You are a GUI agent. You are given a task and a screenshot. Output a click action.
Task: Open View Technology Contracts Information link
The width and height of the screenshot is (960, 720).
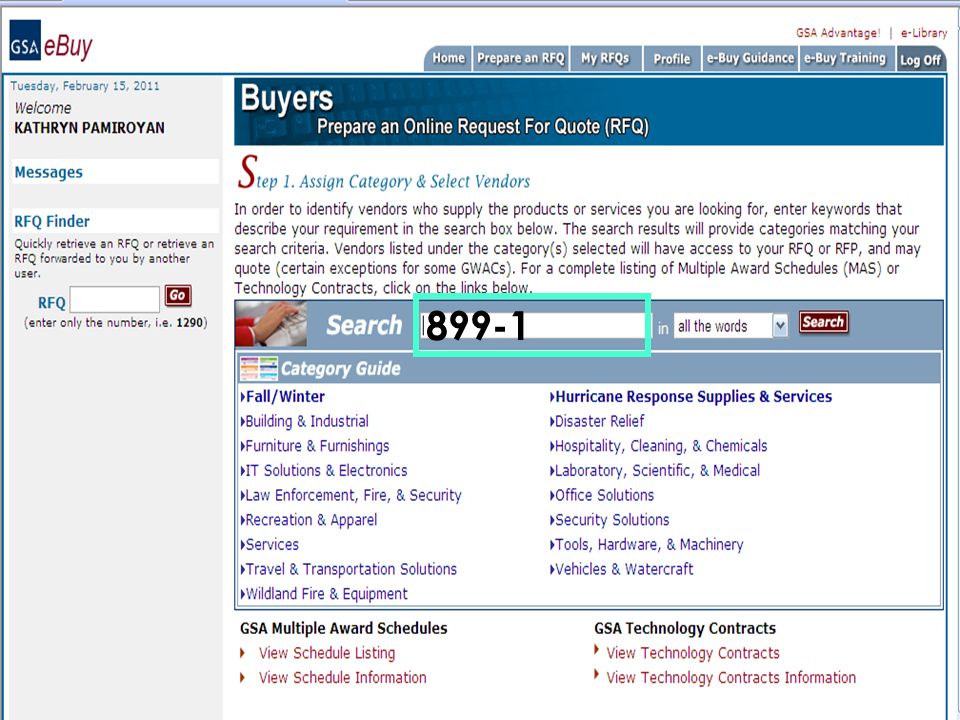point(732,678)
